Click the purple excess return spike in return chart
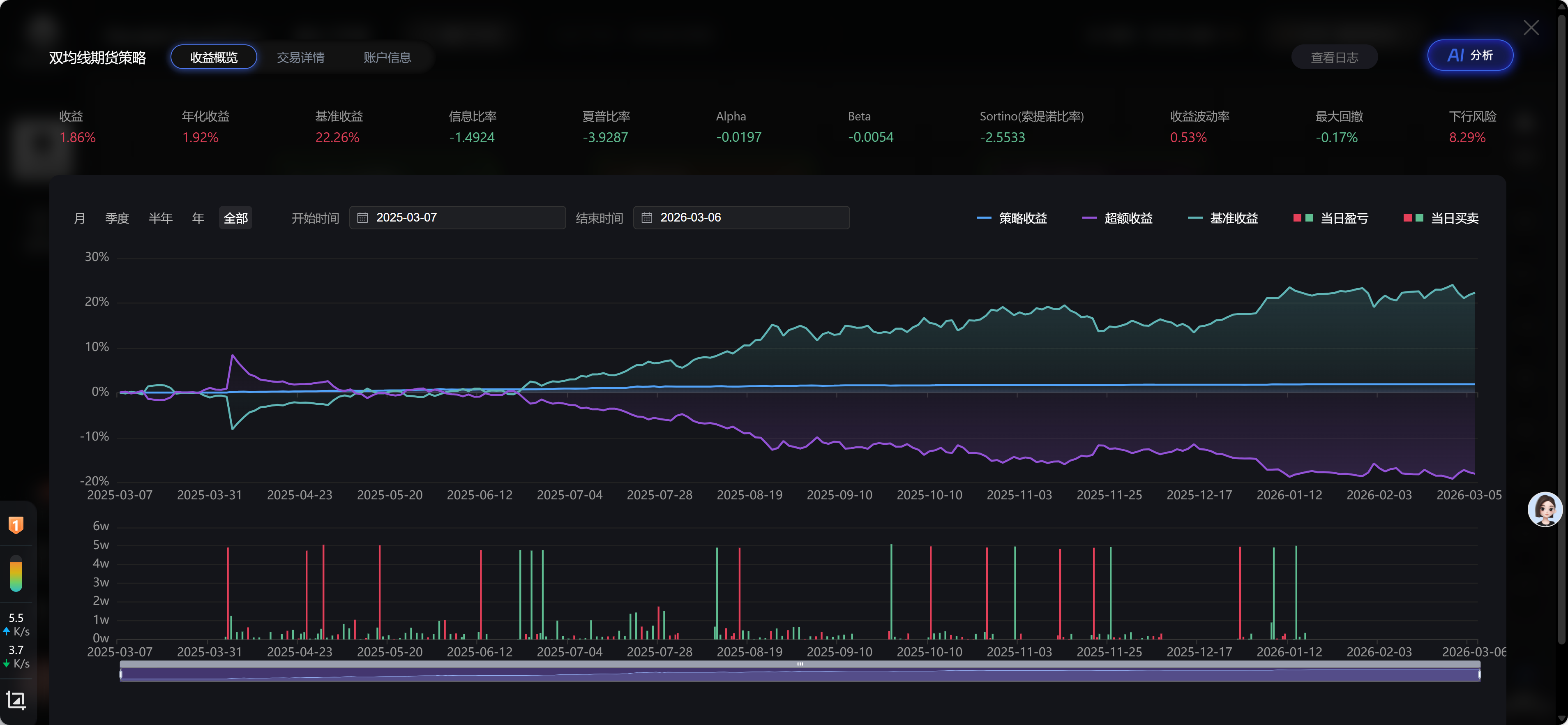Viewport: 1568px width, 725px height. point(233,356)
